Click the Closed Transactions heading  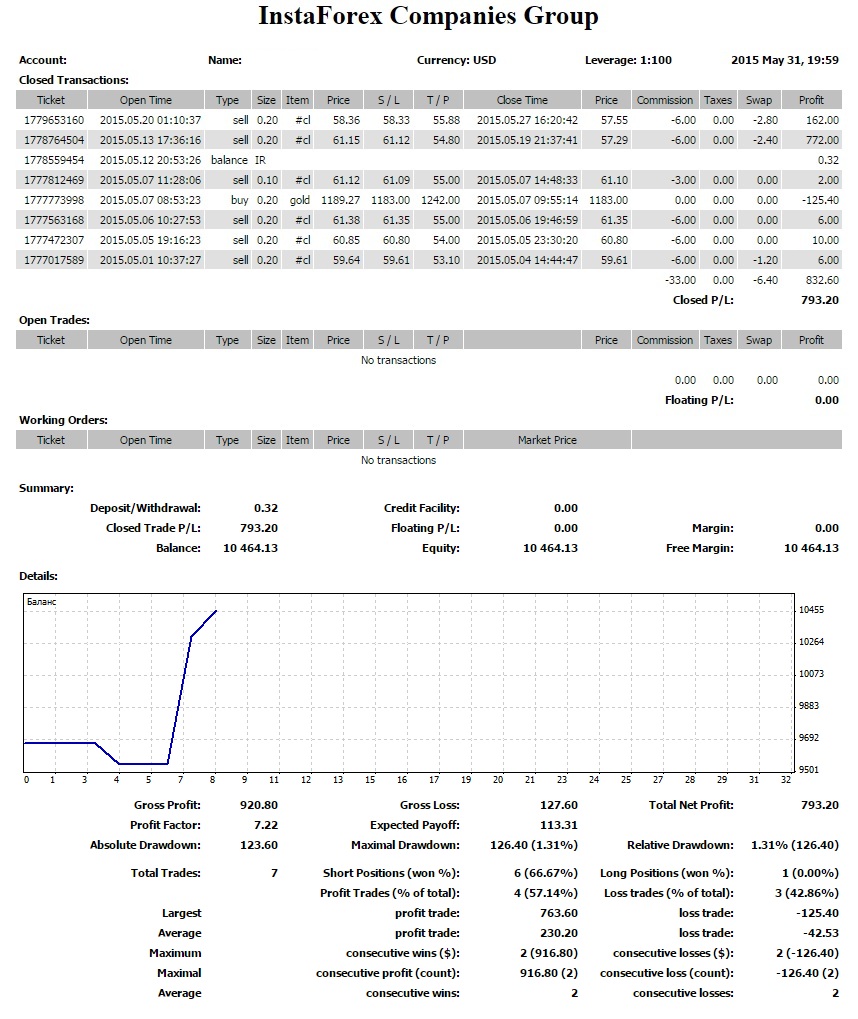point(73,81)
